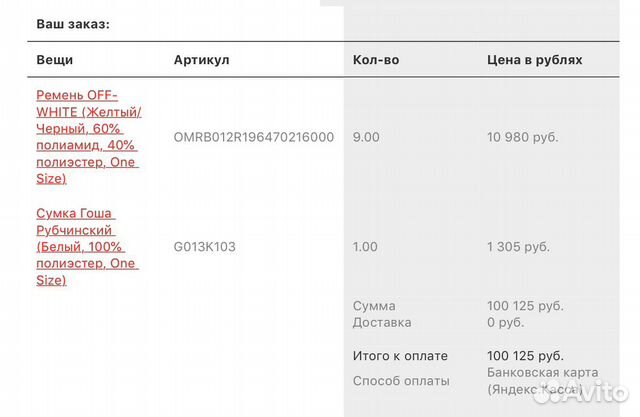Click the Банковская карта payment method text
The image size is (640, 417).
[543, 373]
